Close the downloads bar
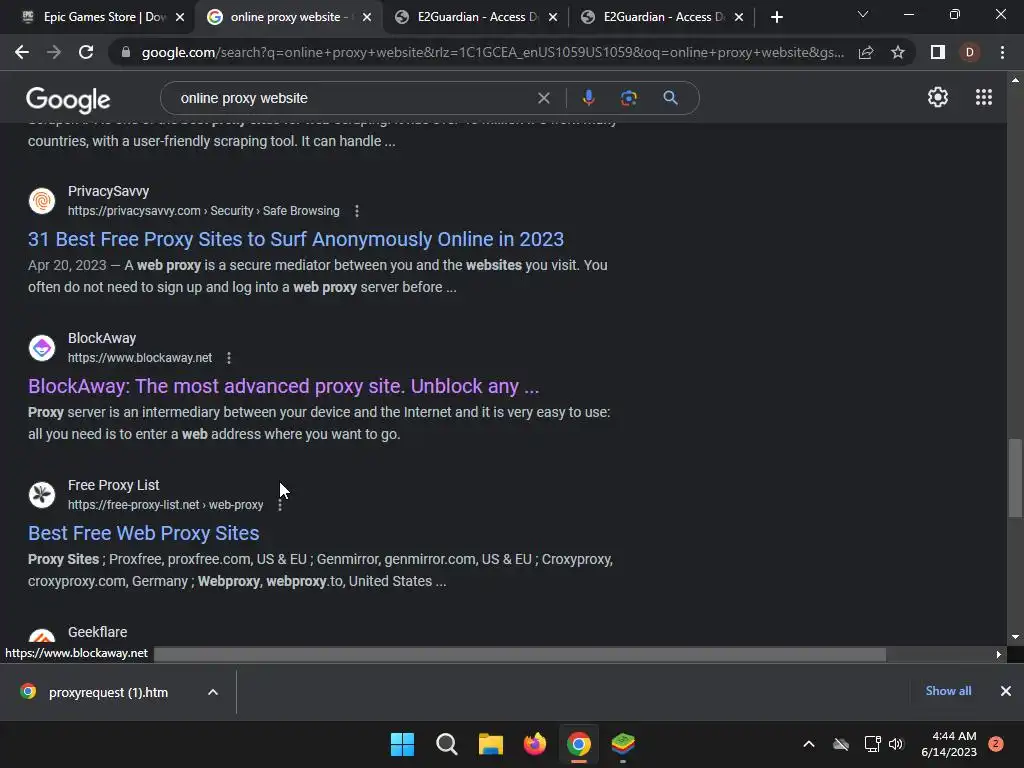Screen dimensions: 1024x768 (1006, 691)
